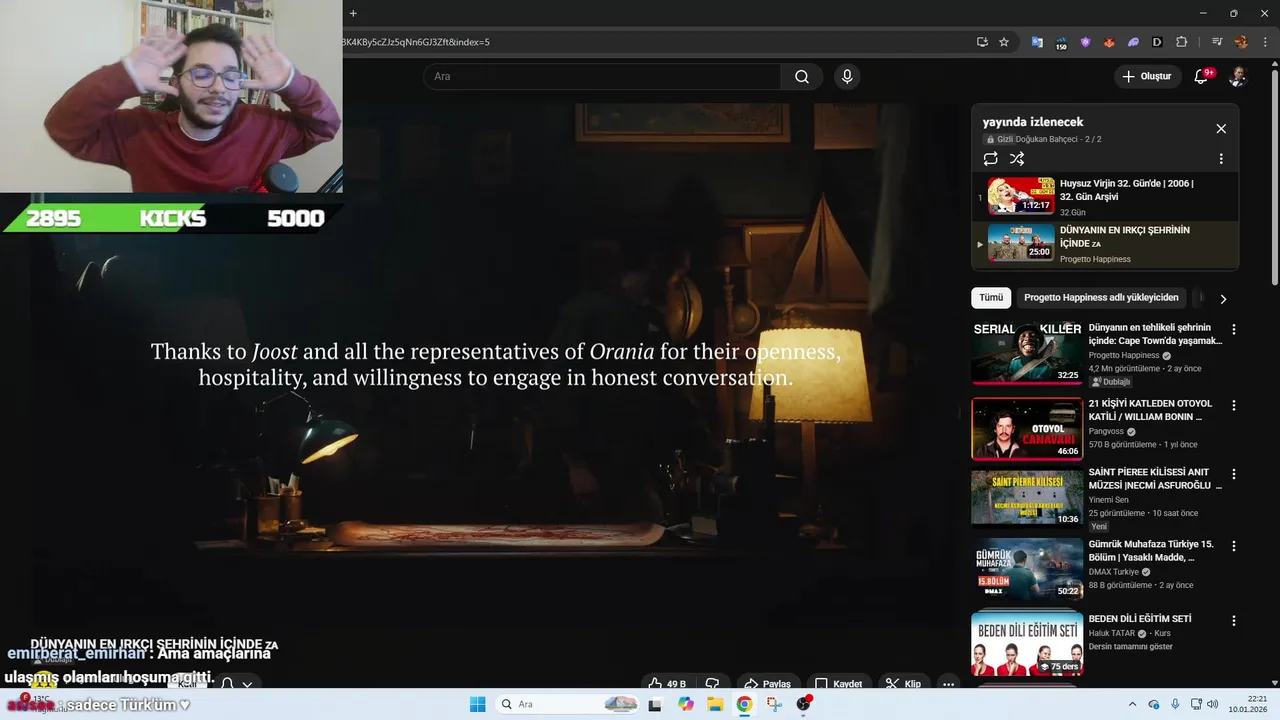Open Chrome icon in taskbar
Image resolution: width=1280 pixels, height=720 pixels.
tap(744, 704)
